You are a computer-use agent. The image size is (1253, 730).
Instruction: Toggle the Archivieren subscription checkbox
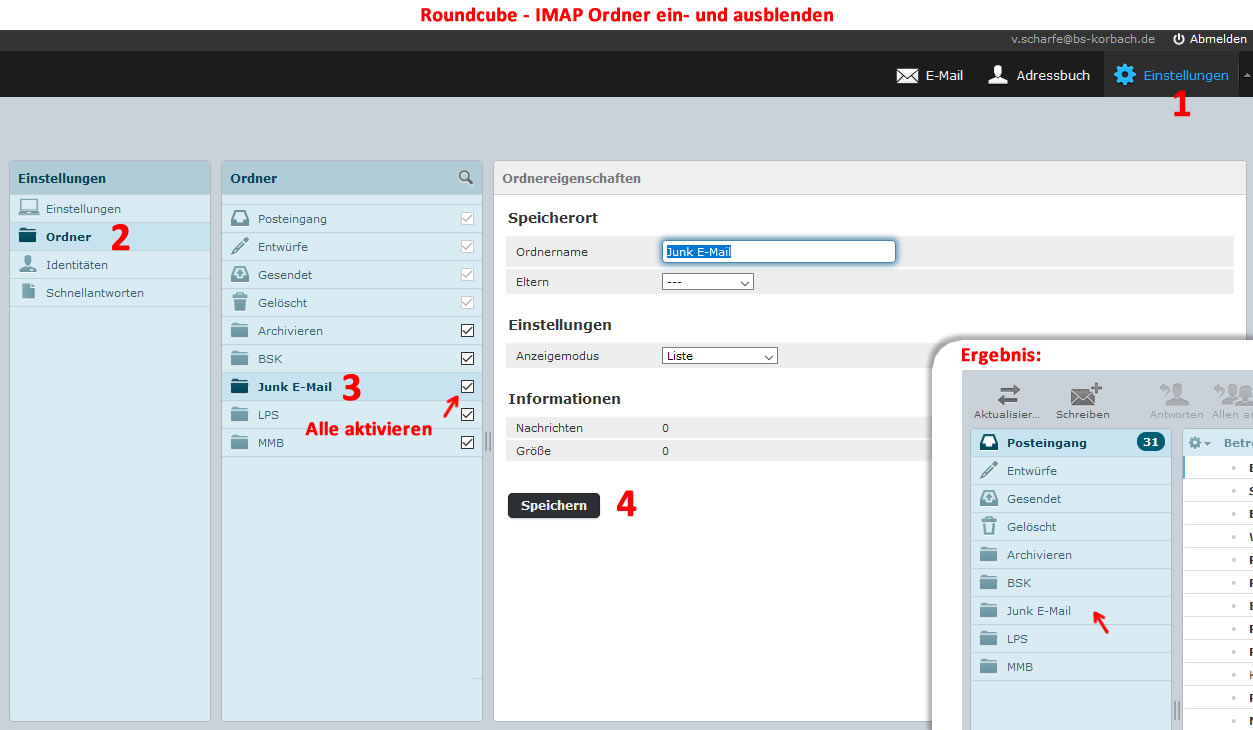(467, 331)
